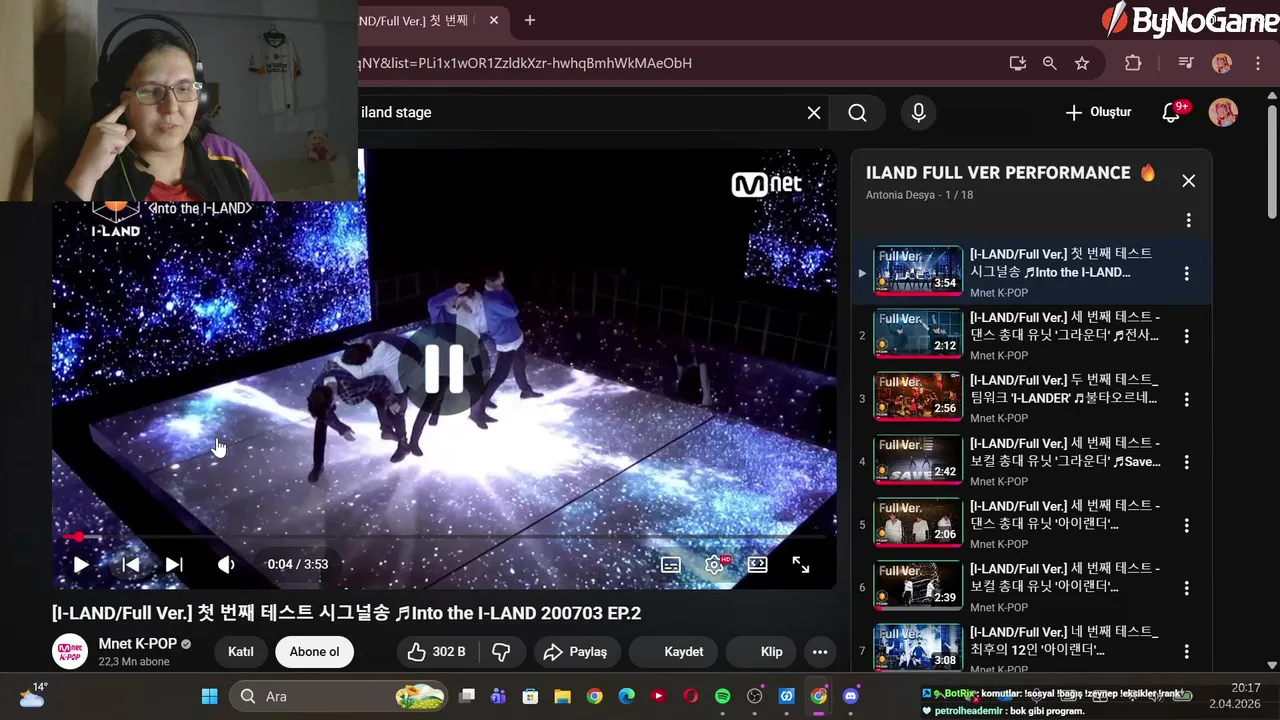Click the ILAND FULL VER PERFORMANCE playlist title
The height and width of the screenshot is (720, 1280).
(x=998, y=173)
